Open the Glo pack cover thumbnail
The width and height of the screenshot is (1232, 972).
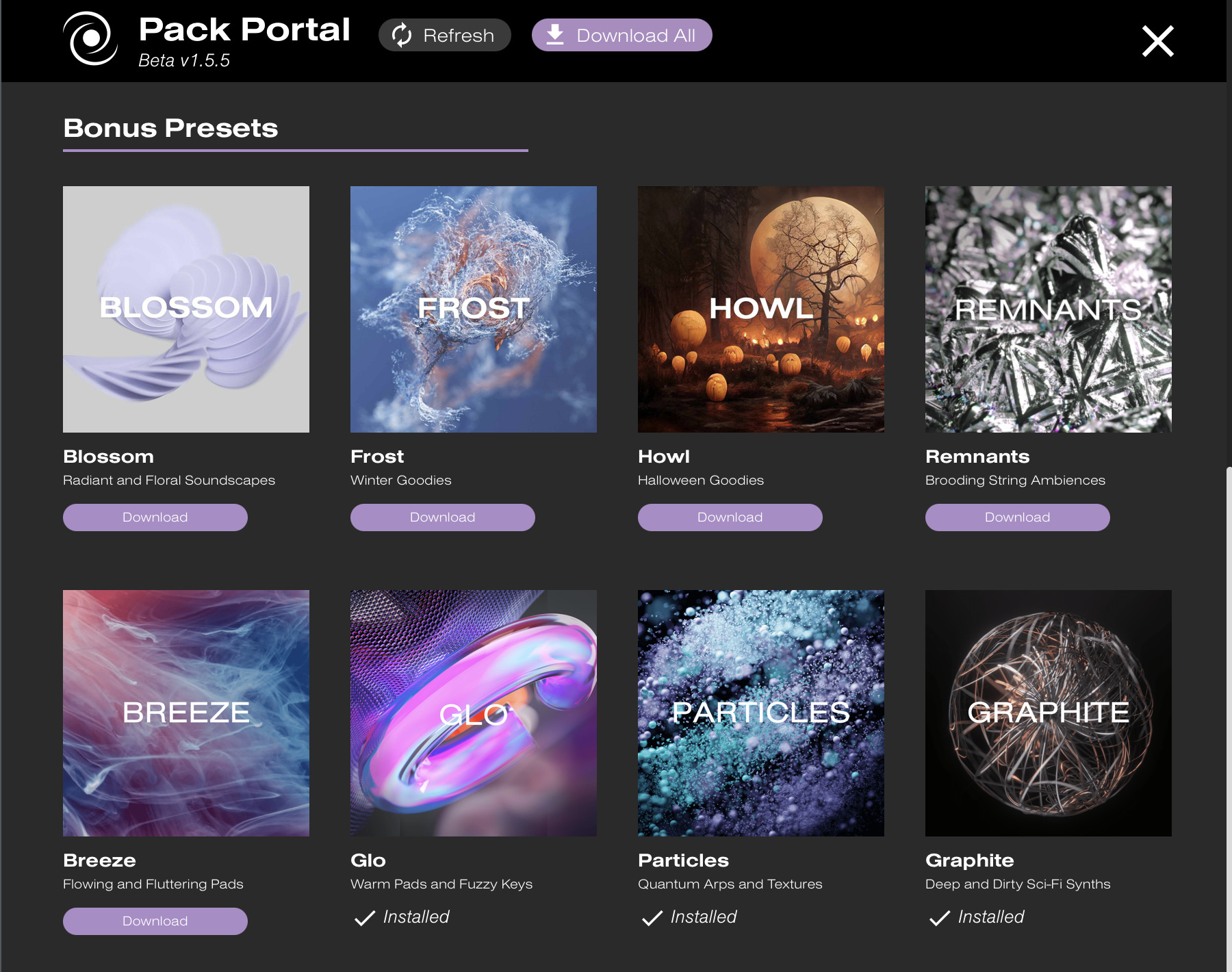[474, 713]
